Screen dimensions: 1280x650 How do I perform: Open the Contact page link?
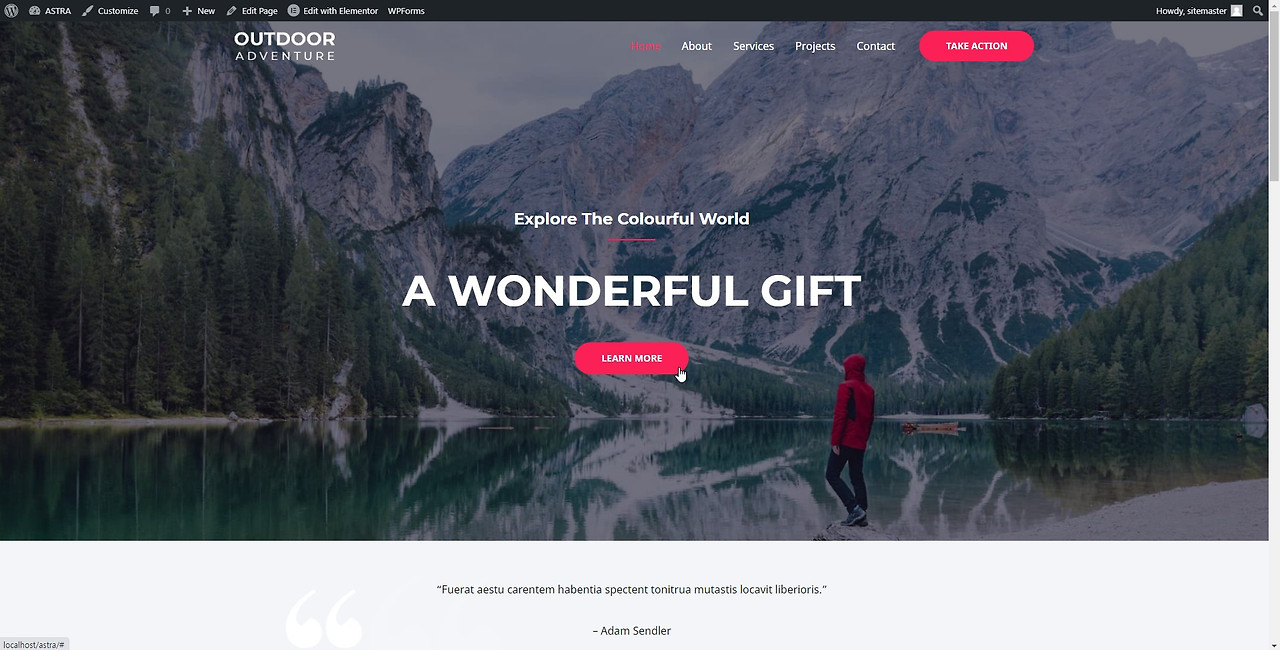875,46
